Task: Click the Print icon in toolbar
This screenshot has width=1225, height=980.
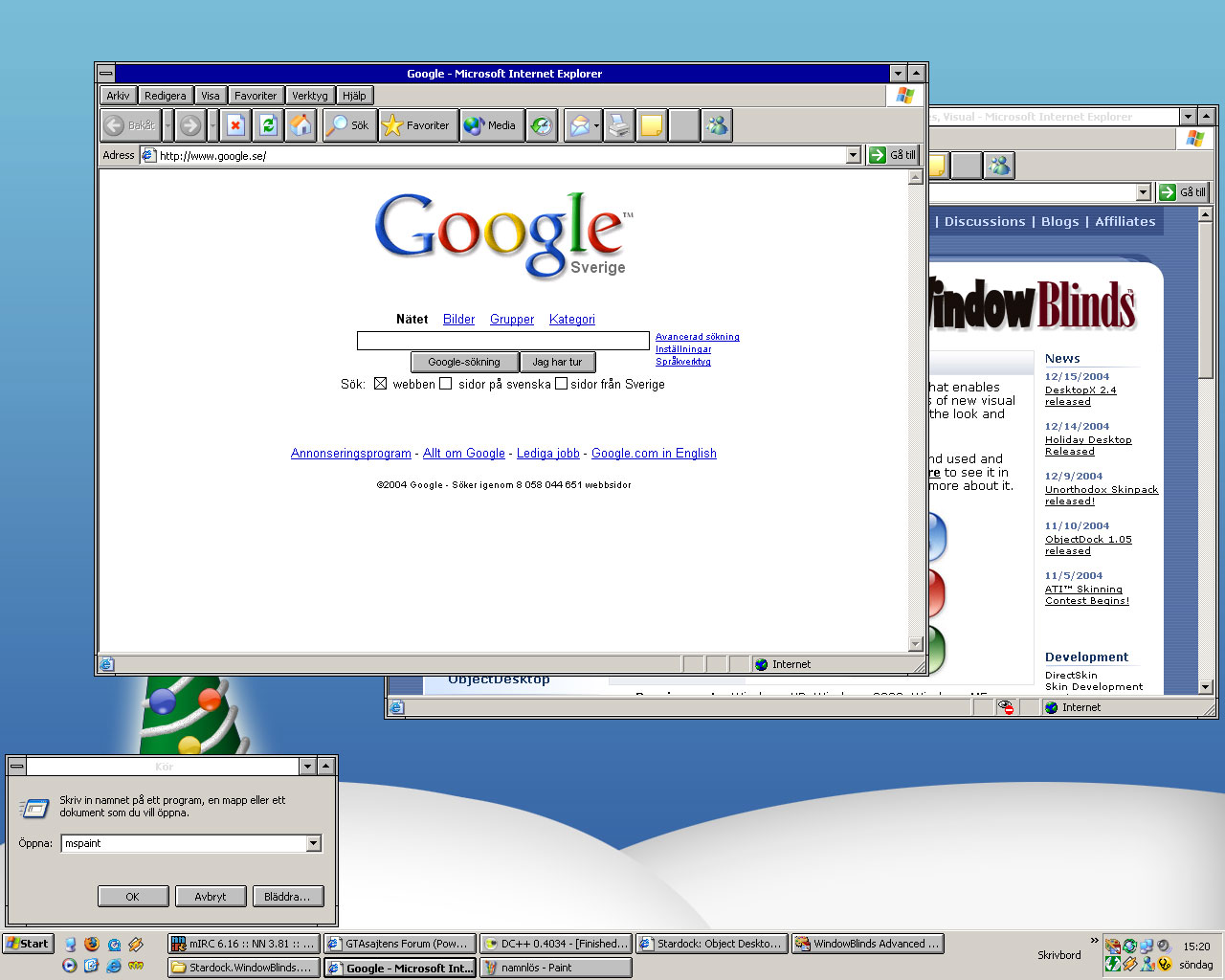Action: point(619,125)
